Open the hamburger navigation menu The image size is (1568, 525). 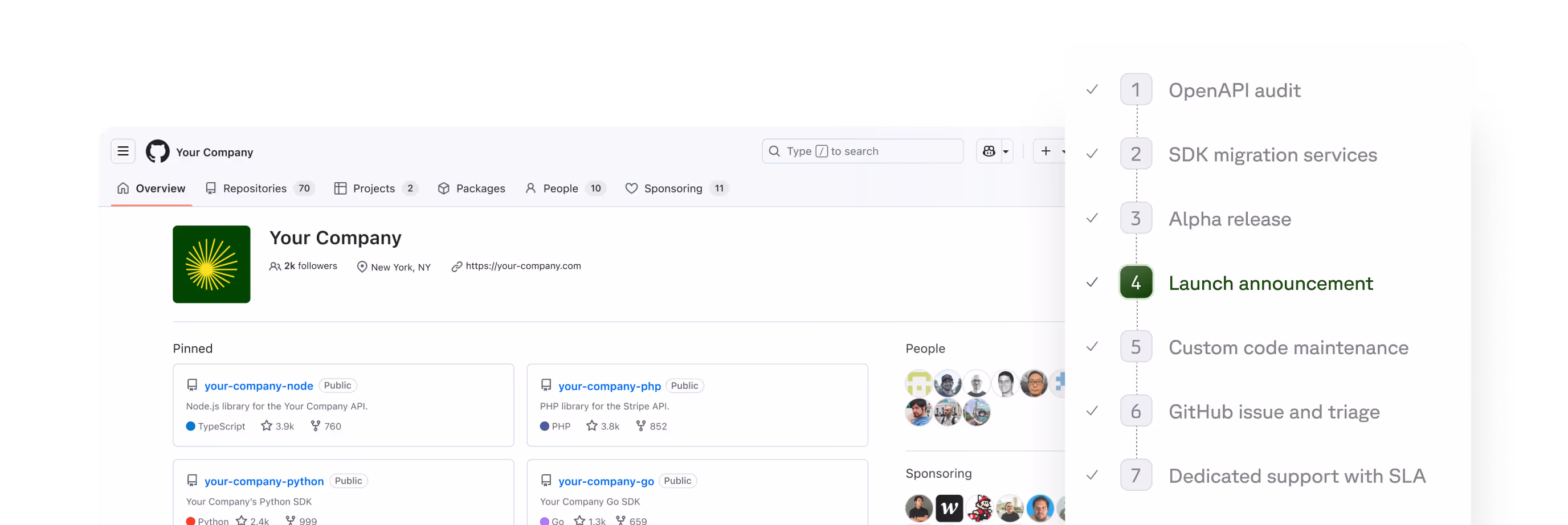[123, 151]
